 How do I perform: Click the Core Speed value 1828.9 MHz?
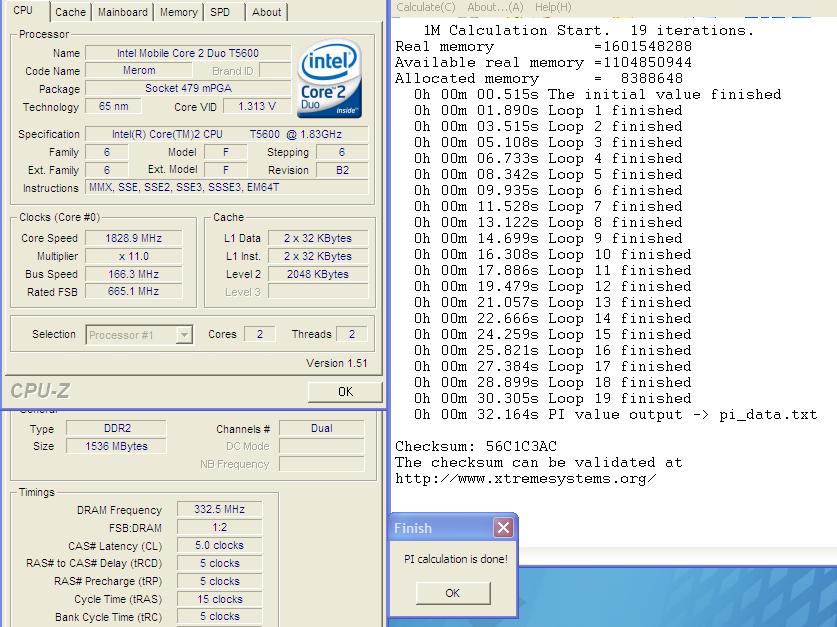(x=133, y=238)
